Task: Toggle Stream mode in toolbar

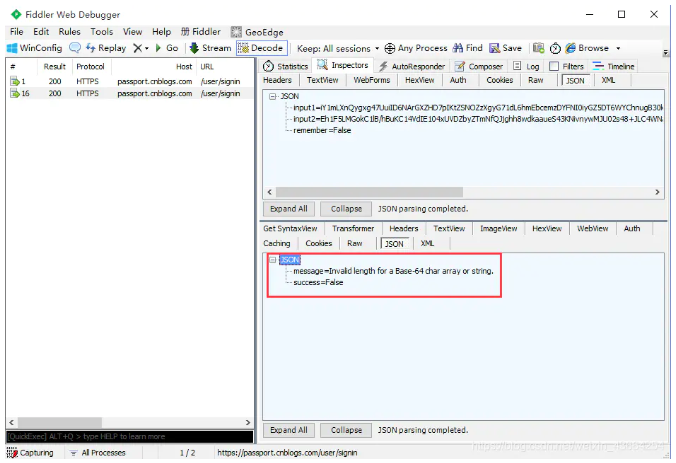Action: [210, 48]
